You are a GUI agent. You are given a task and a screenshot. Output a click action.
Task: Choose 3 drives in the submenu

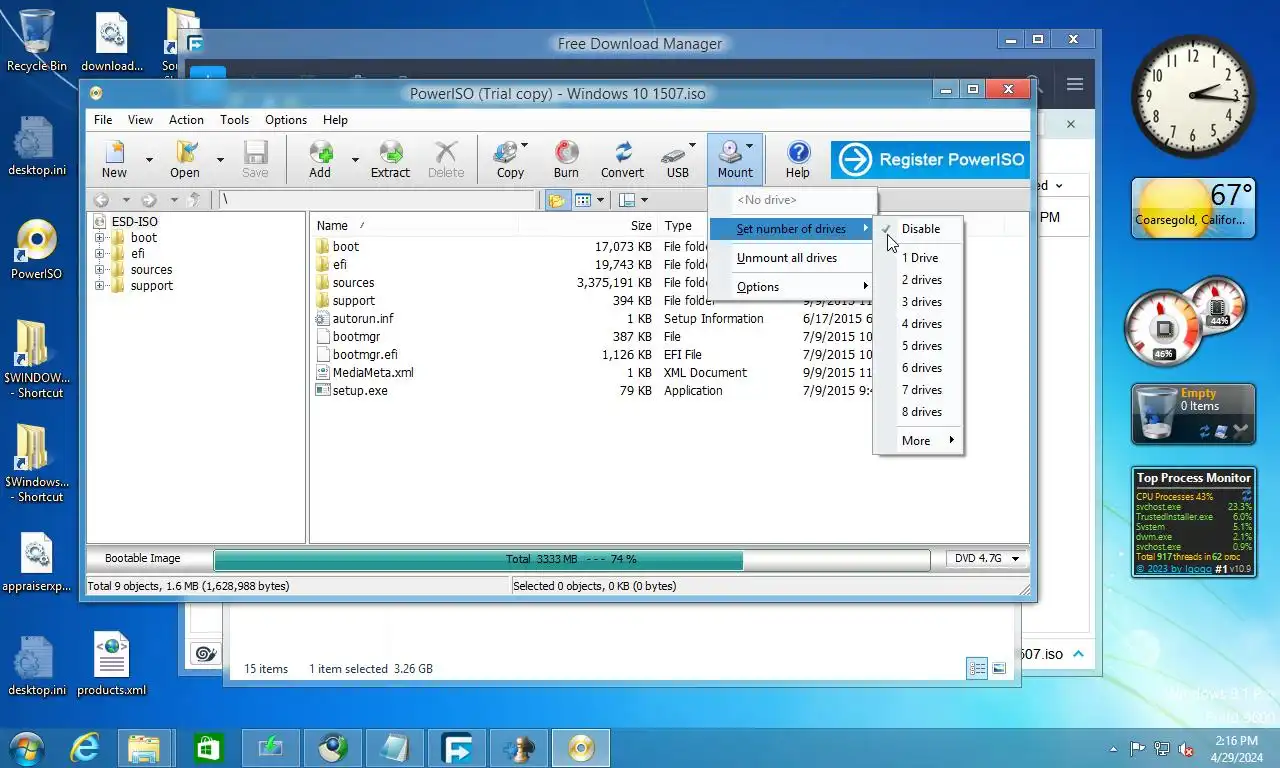click(918, 302)
